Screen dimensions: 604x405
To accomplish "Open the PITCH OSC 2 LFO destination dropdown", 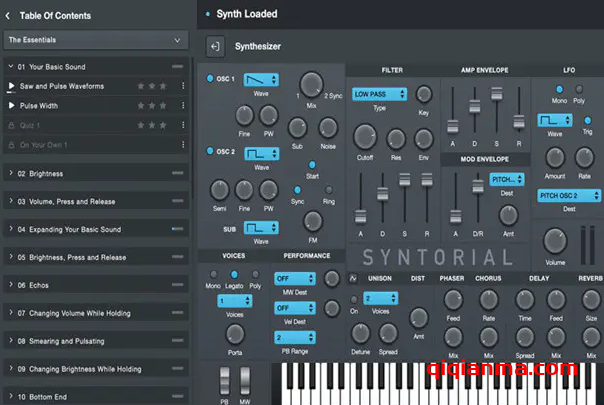I will 568,196.
